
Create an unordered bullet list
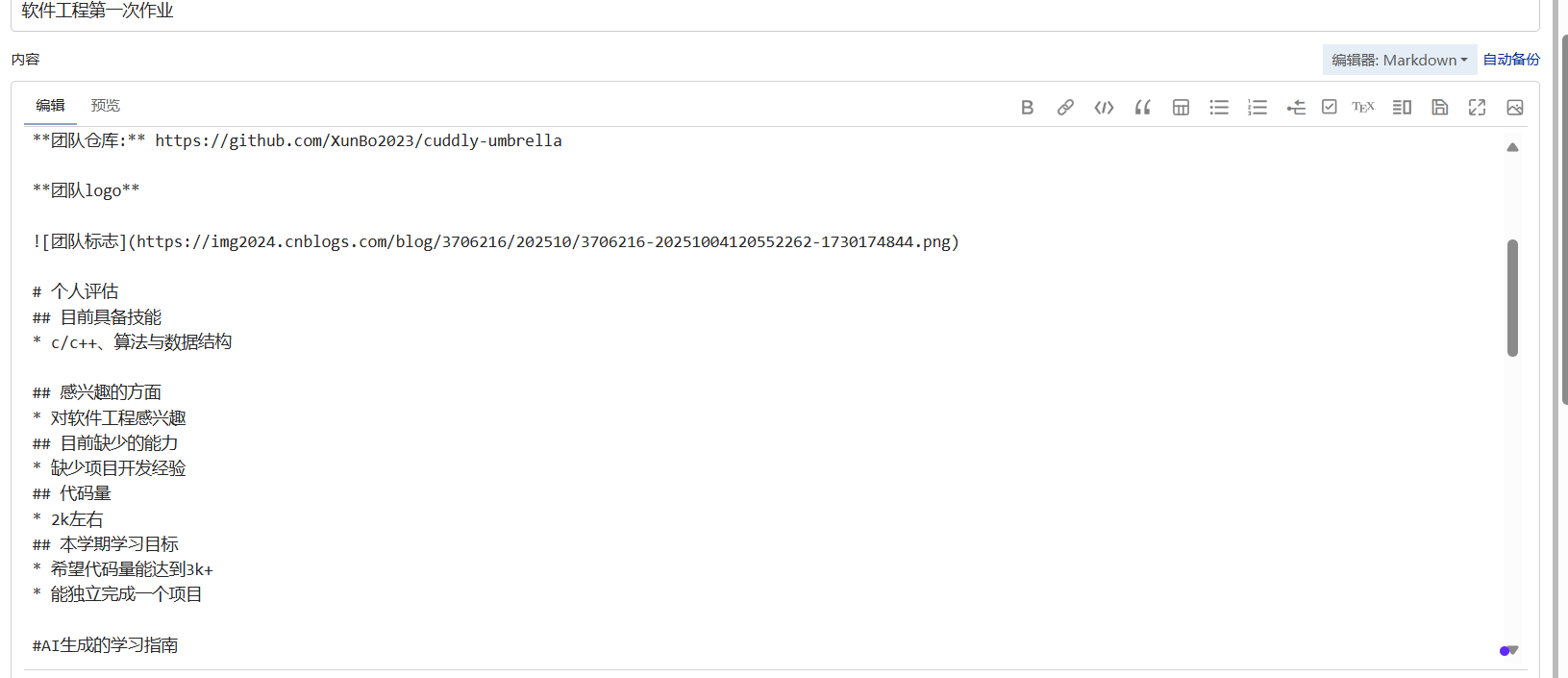point(1219,108)
